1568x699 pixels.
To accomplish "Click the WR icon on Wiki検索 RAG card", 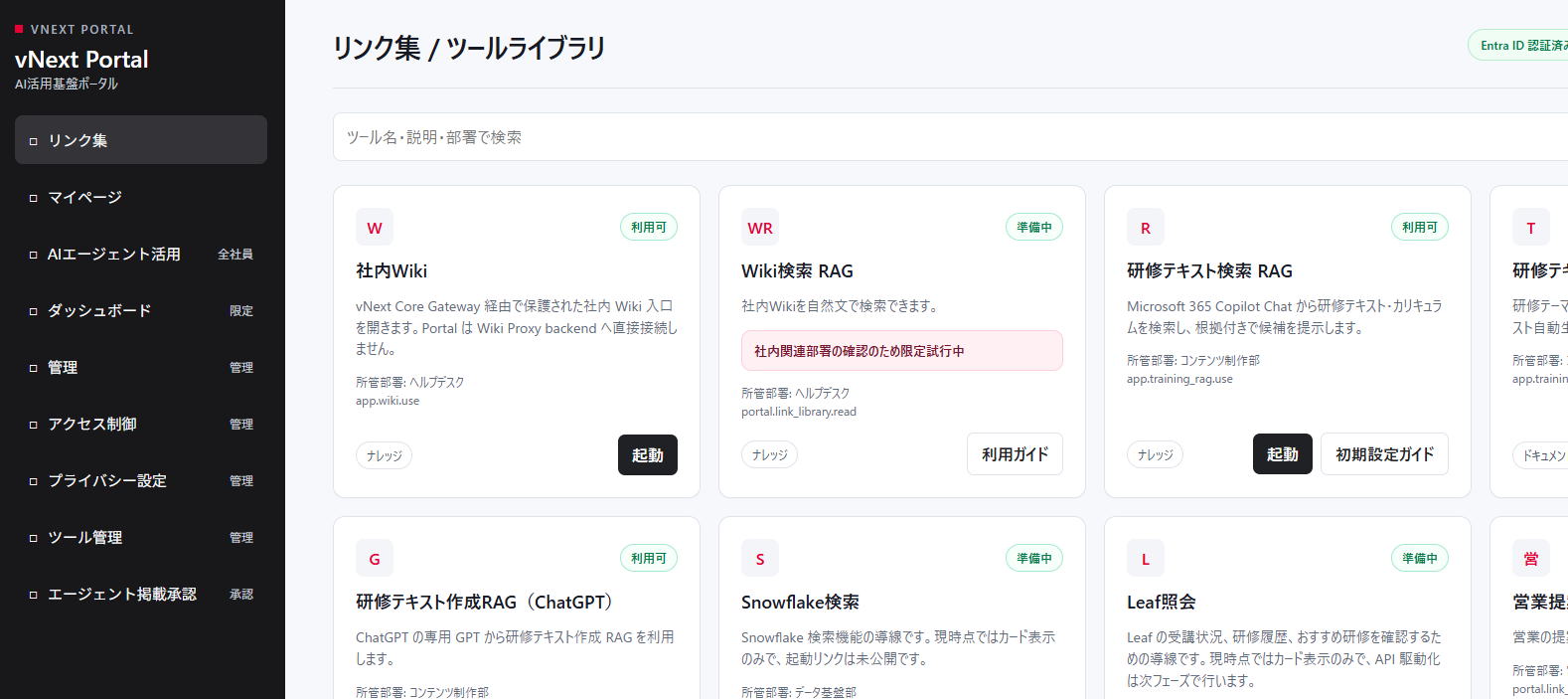I will click(x=760, y=228).
